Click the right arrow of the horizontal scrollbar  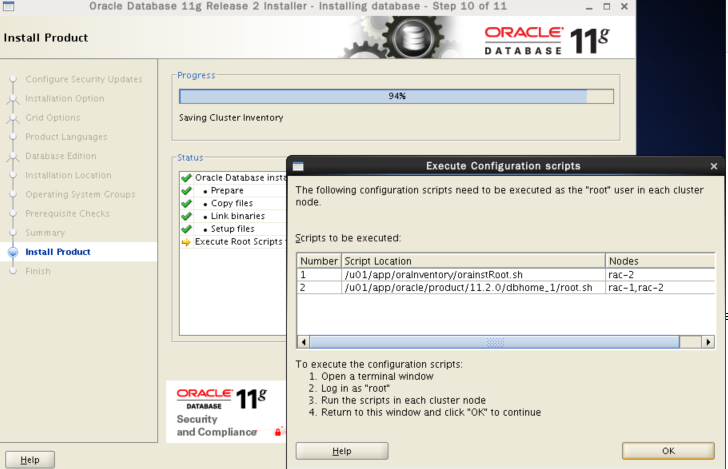[x=708, y=342]
